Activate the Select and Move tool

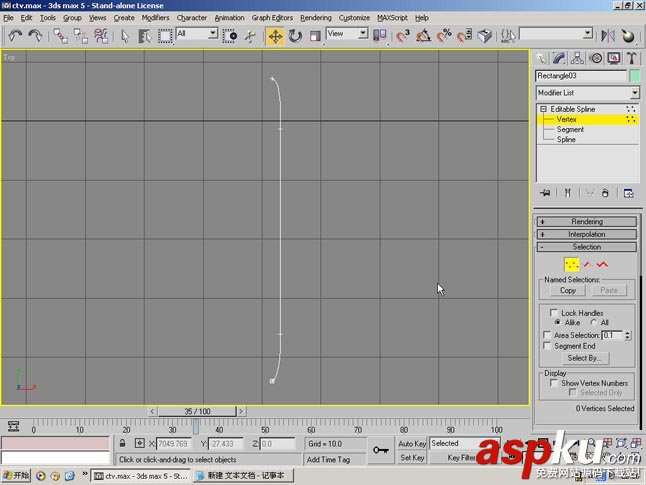[x=275, y=36]
